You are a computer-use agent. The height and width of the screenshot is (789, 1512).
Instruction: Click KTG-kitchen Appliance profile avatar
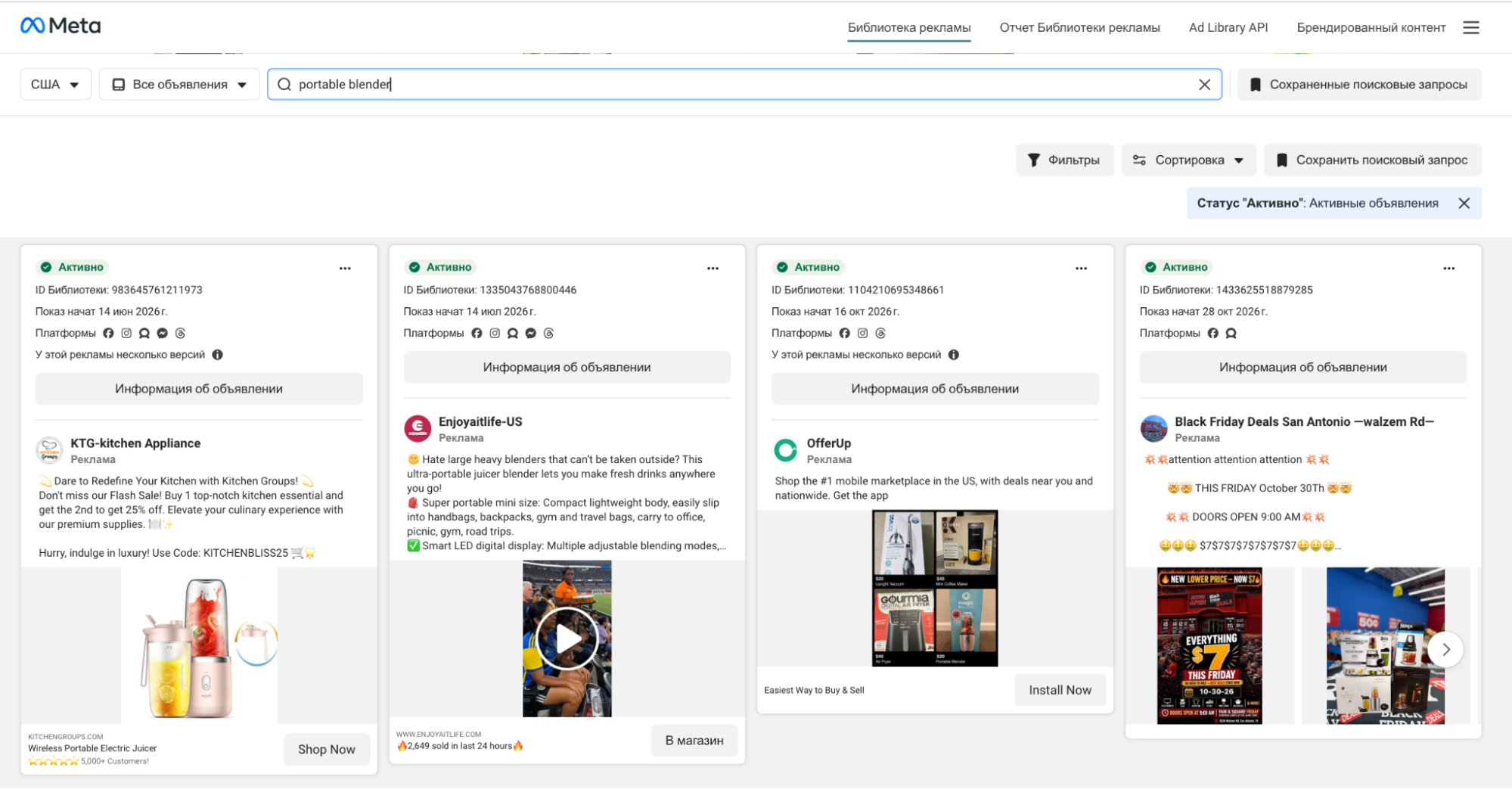point(49,449)
